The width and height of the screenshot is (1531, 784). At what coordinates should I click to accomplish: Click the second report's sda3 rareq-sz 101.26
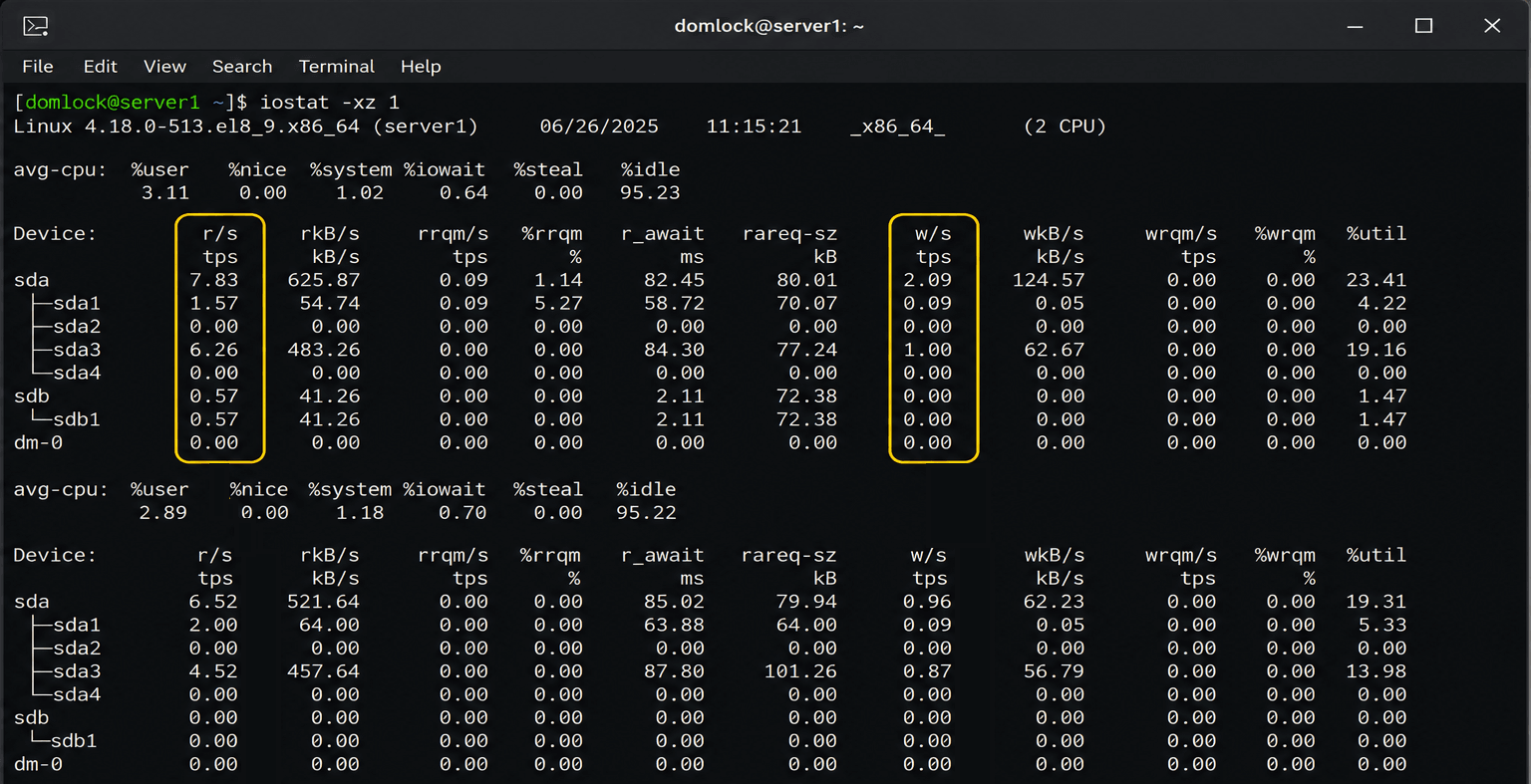point(801,672)
